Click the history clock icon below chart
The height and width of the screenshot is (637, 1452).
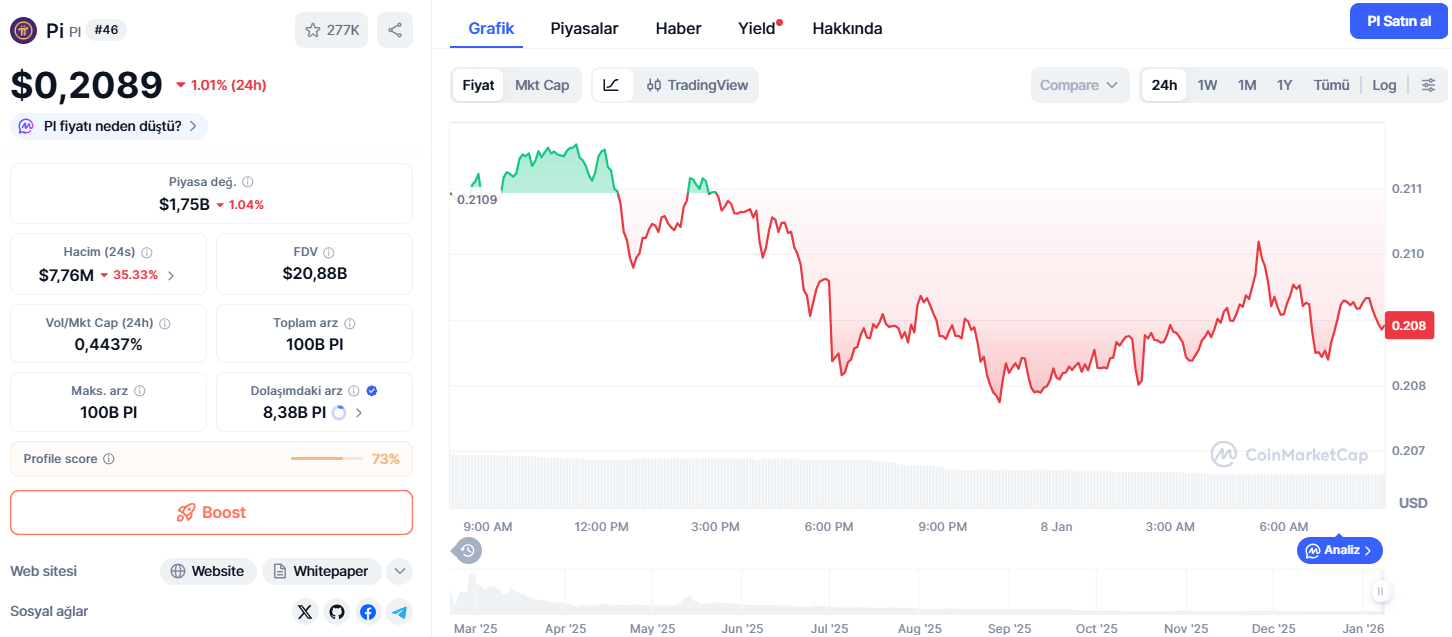467,549
